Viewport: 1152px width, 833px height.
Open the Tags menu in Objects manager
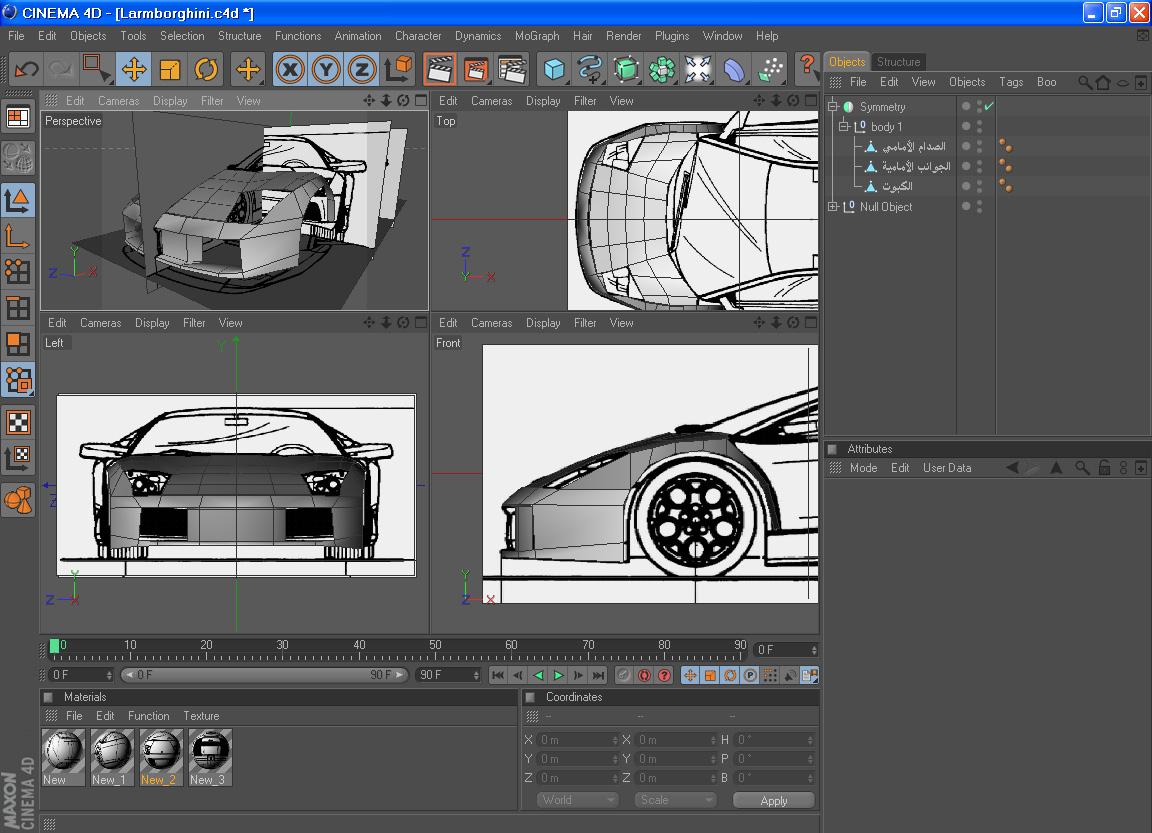click(1011, 82)
